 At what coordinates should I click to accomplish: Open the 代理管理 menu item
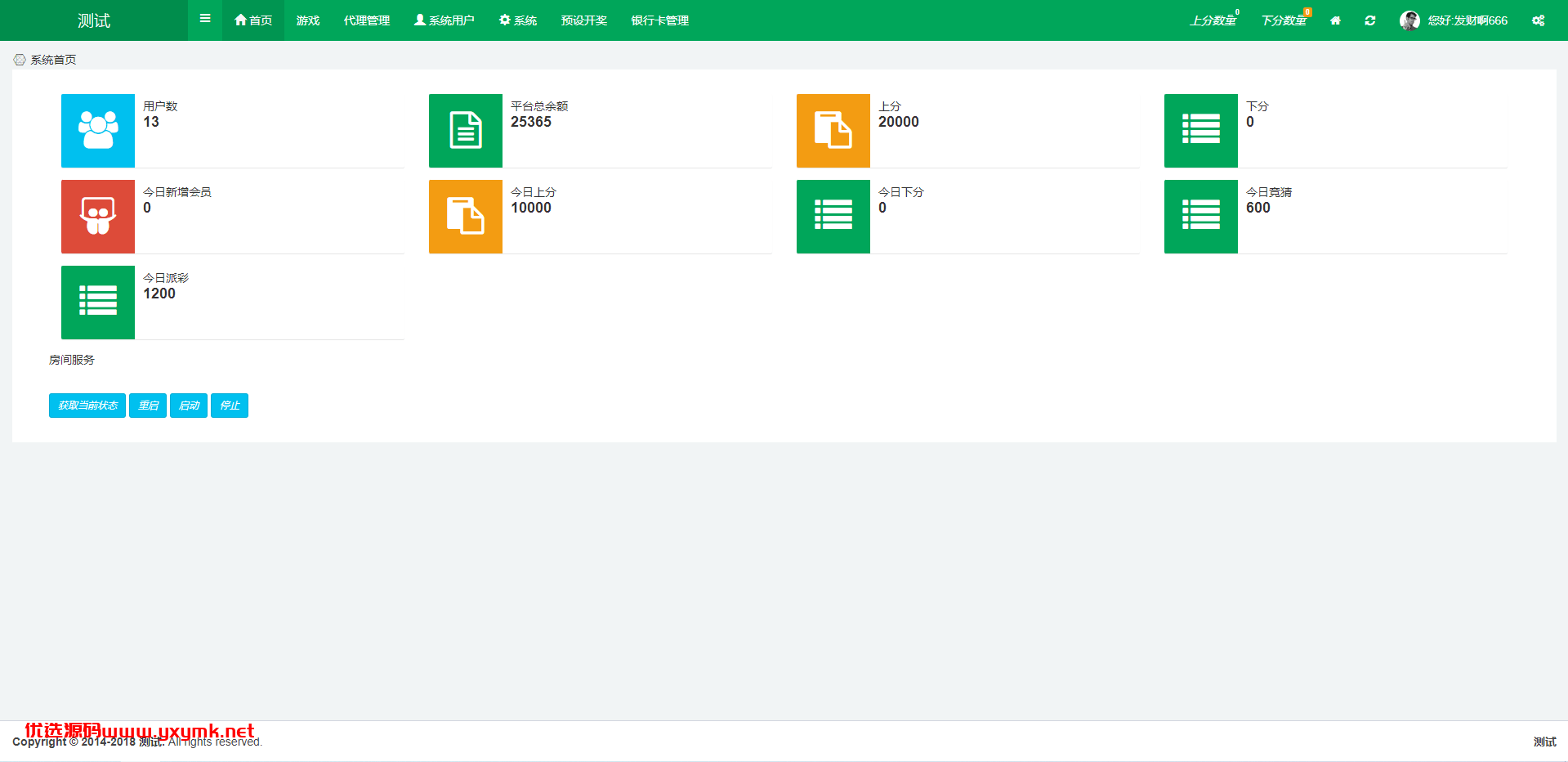[367, 20]
